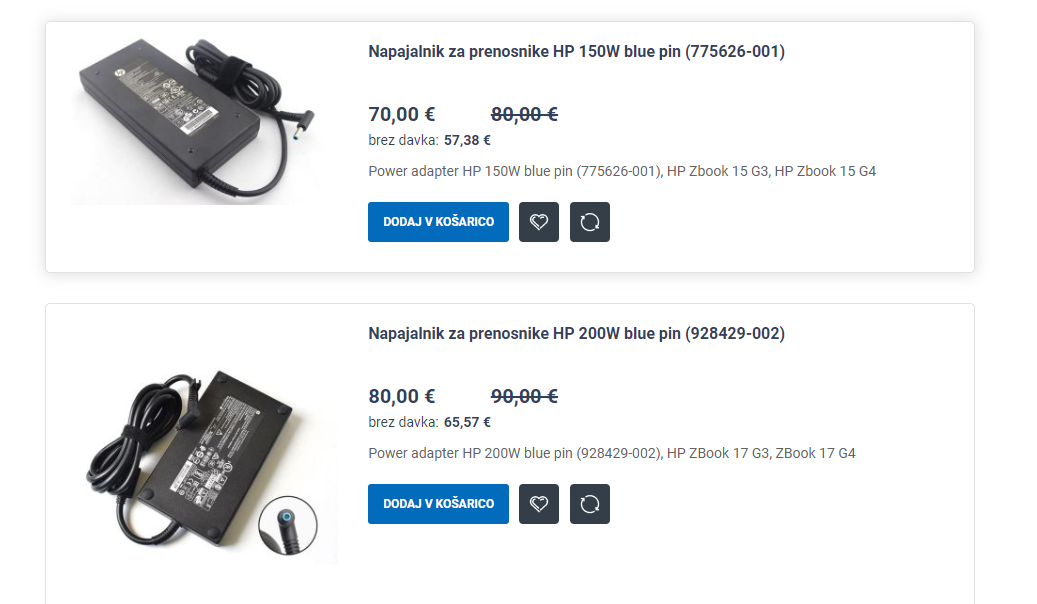Open Napajalnik HP 200W blue pin title link
The height and width of the screenshot is (604, 1037).
(576, 333)
